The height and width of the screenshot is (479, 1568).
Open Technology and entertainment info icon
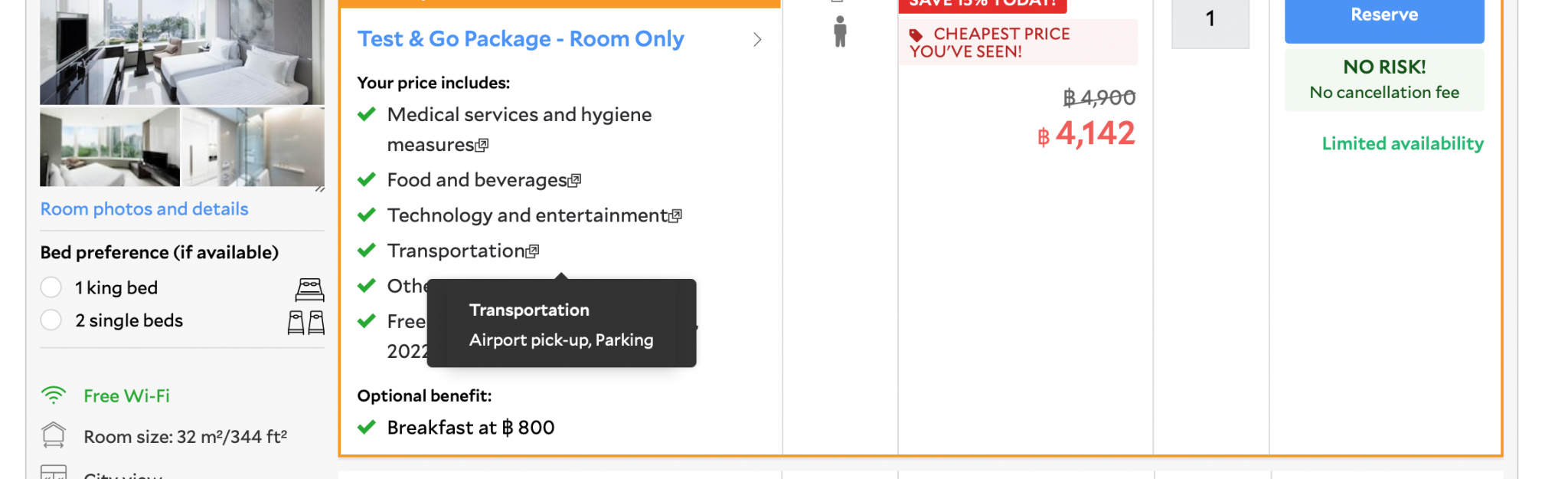(x=675, y=216)
